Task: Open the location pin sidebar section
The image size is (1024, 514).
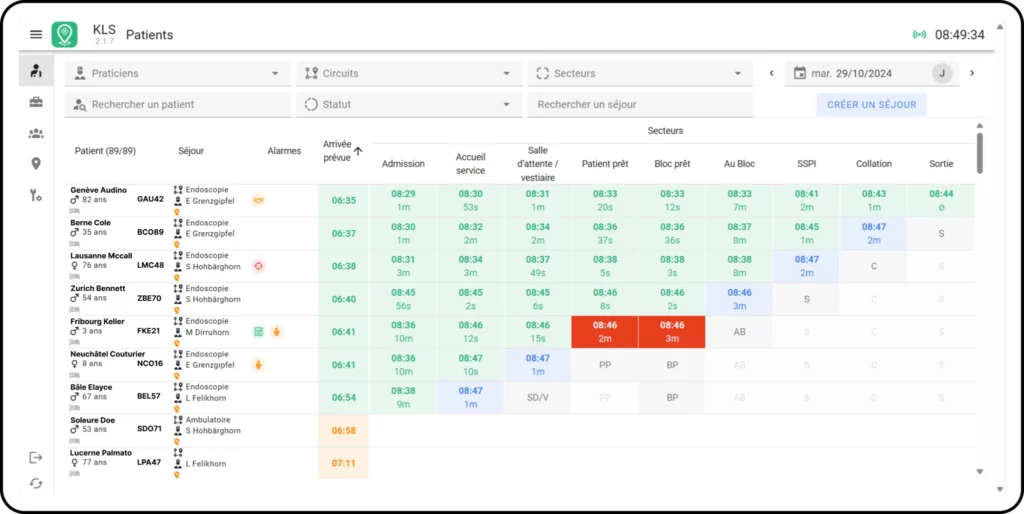Action: point(36,164)
